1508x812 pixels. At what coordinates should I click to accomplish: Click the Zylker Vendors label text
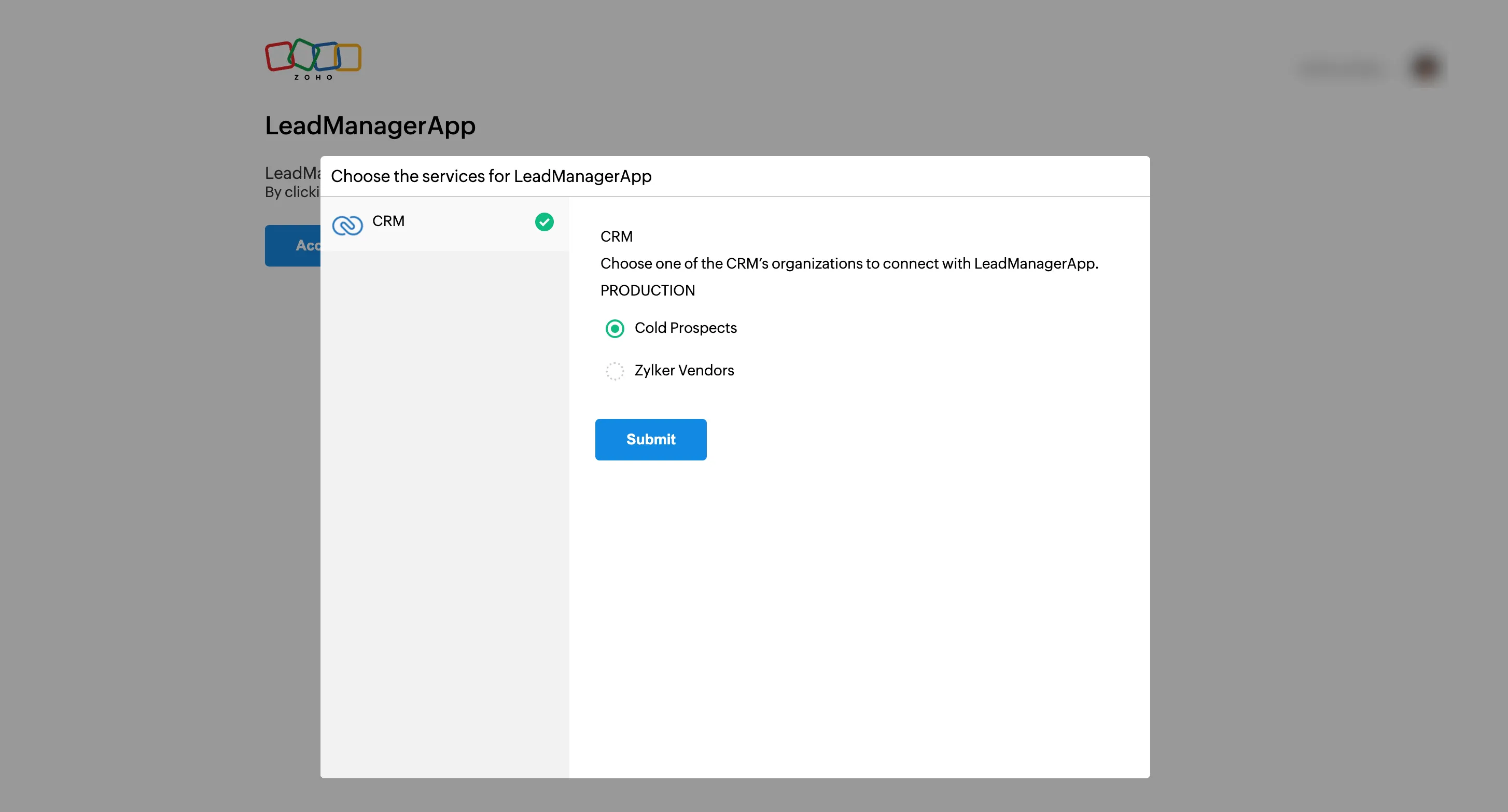pyautogui.click(x=684, y=371)
